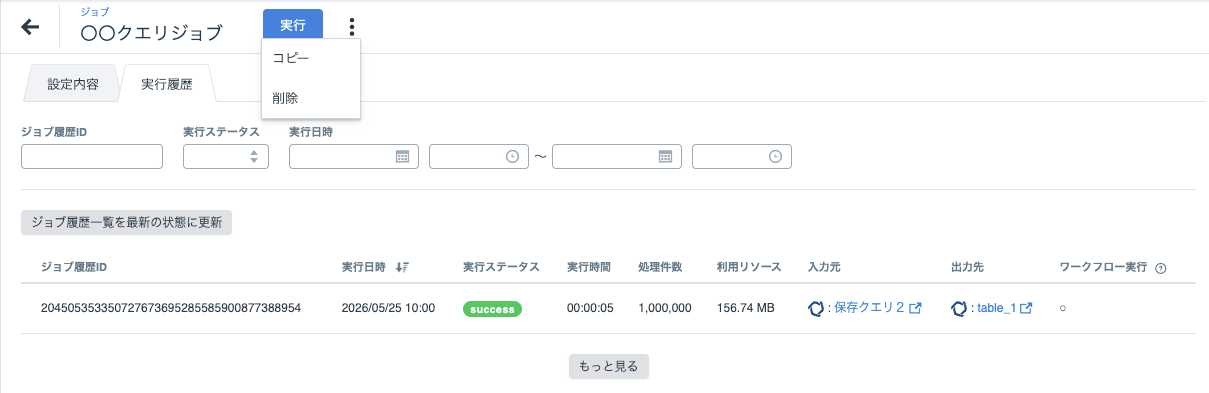Screen dimensions: 1209x393
Task: Go back using the left arrow icon
Action: click(x=31, y=27)
